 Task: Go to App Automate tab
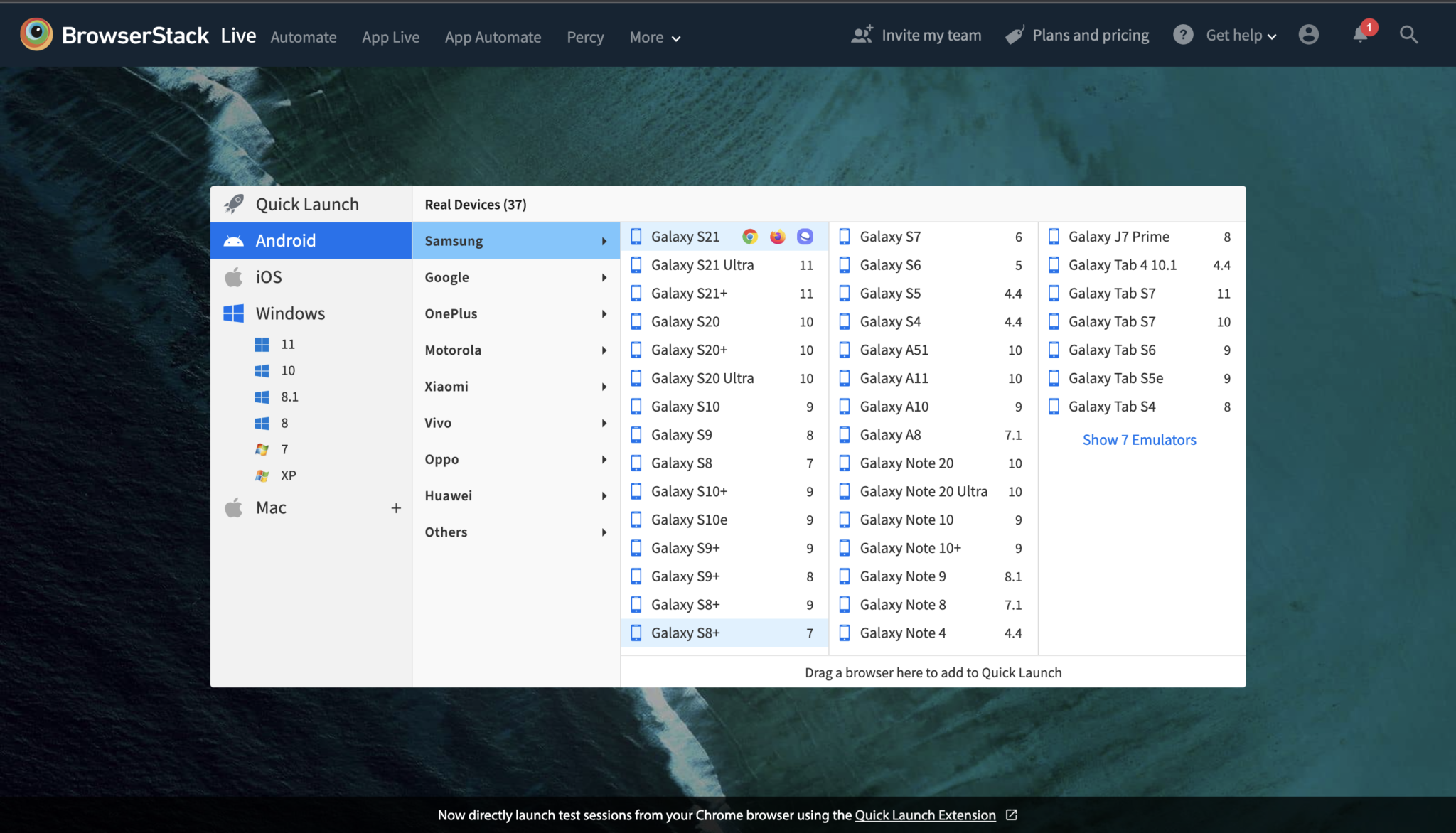point(493,37)
